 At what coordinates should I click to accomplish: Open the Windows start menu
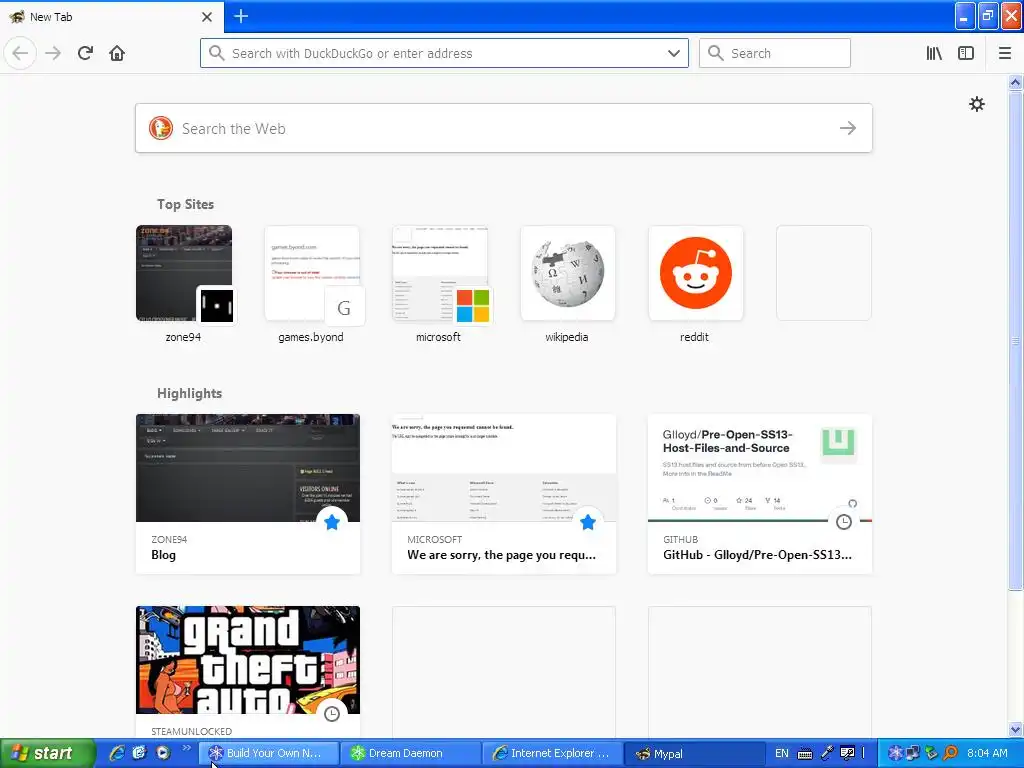pos(46,753)
